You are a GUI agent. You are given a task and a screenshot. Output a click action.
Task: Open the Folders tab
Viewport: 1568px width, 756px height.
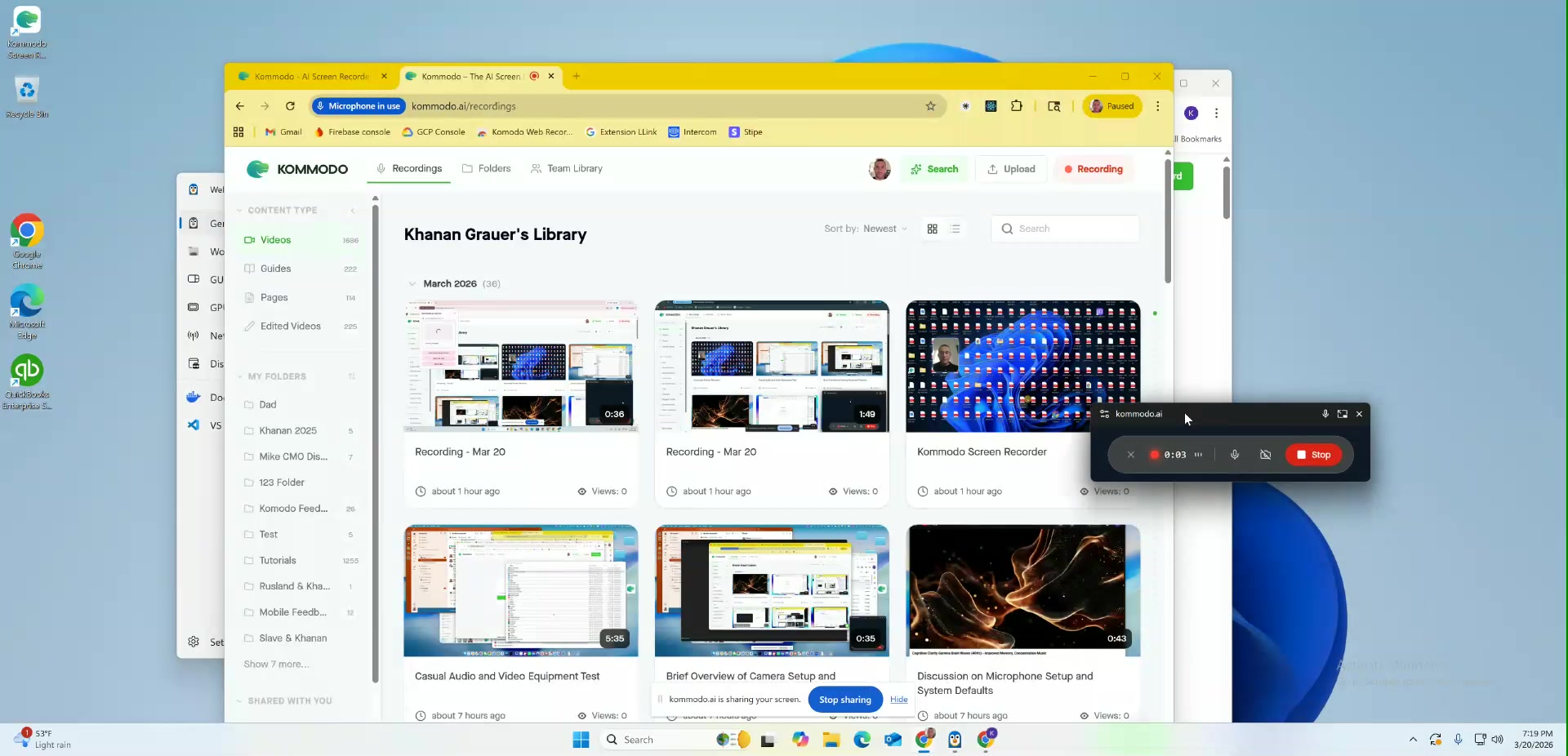click(x=486, y=169)
